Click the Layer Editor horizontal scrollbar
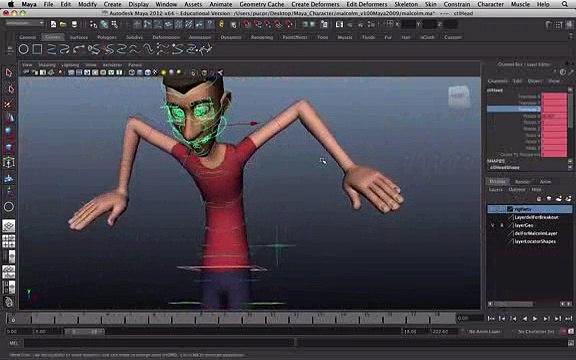This screenshot has height=360, width=576. point(514,304)
